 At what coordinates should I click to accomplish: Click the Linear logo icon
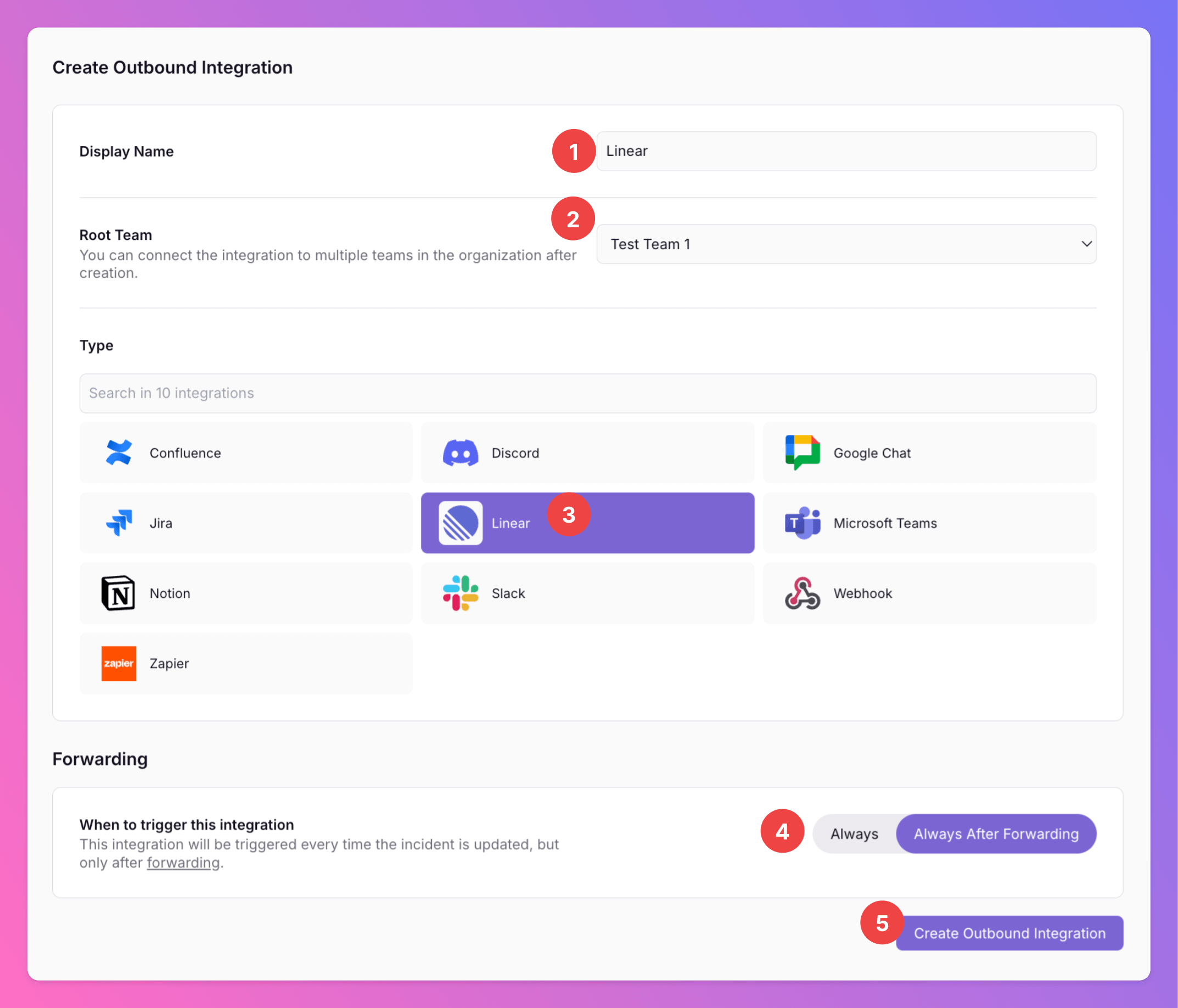coord(460,523)
